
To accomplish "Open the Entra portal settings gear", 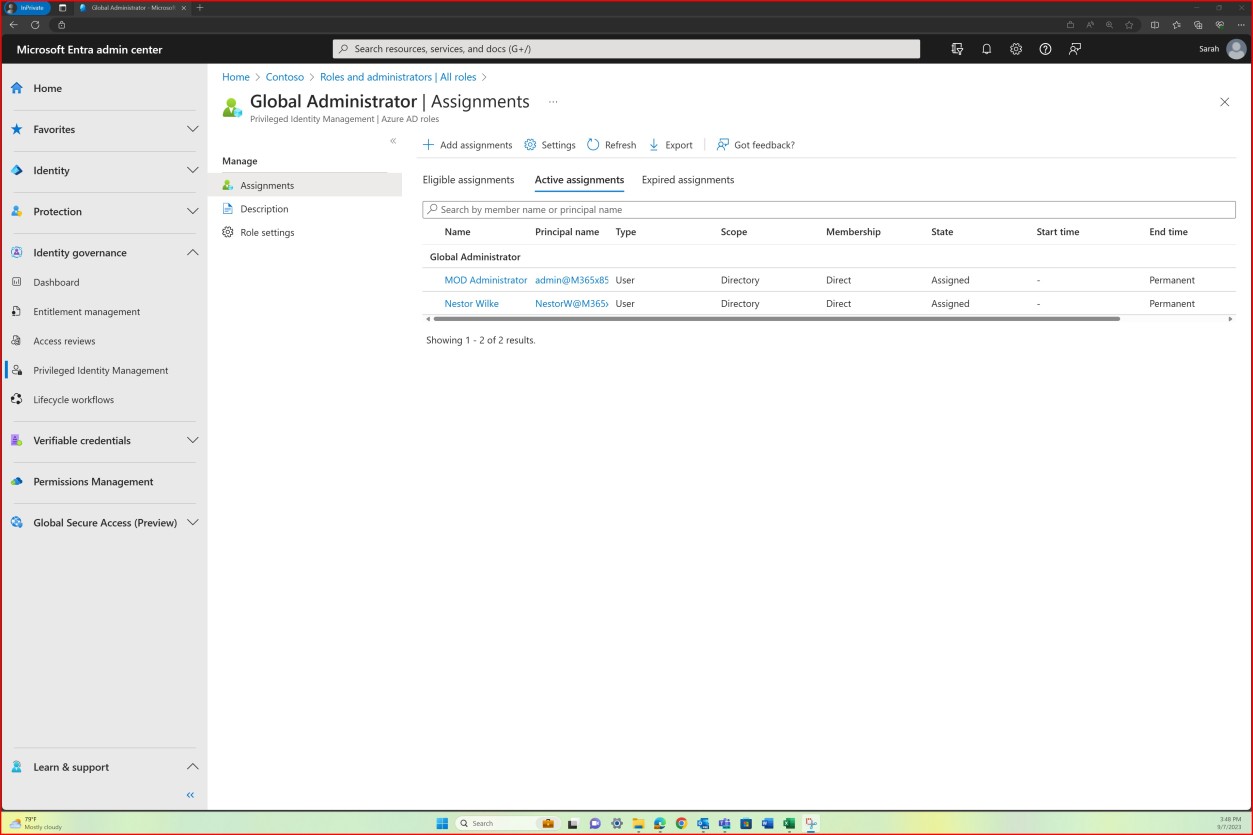I will 1016,48.
